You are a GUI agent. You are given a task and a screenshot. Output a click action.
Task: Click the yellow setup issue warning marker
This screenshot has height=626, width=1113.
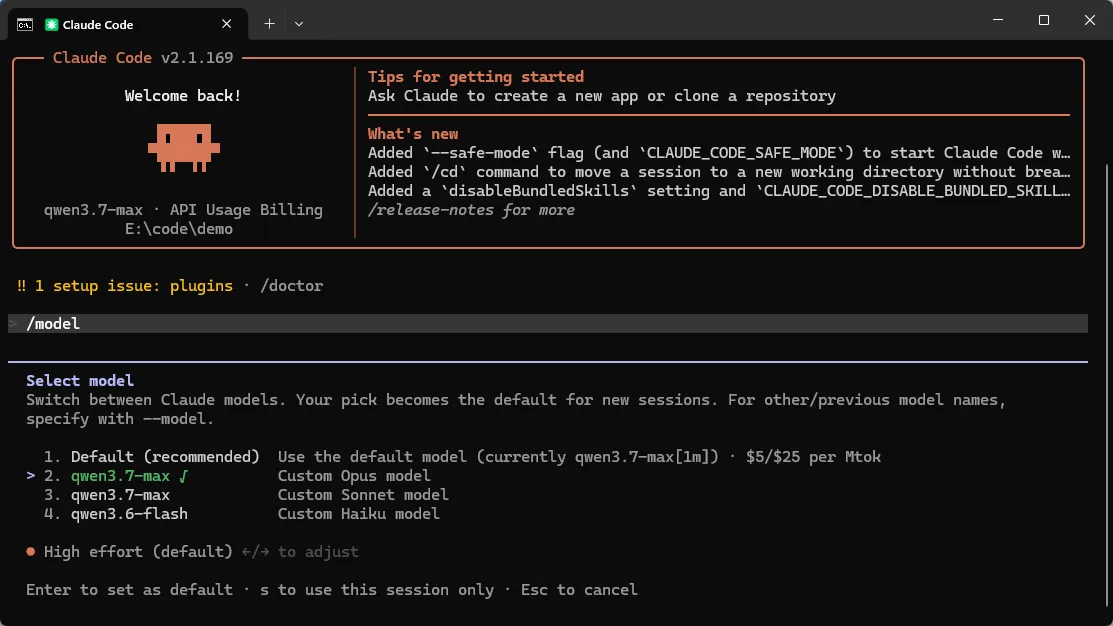click(21, 285)
